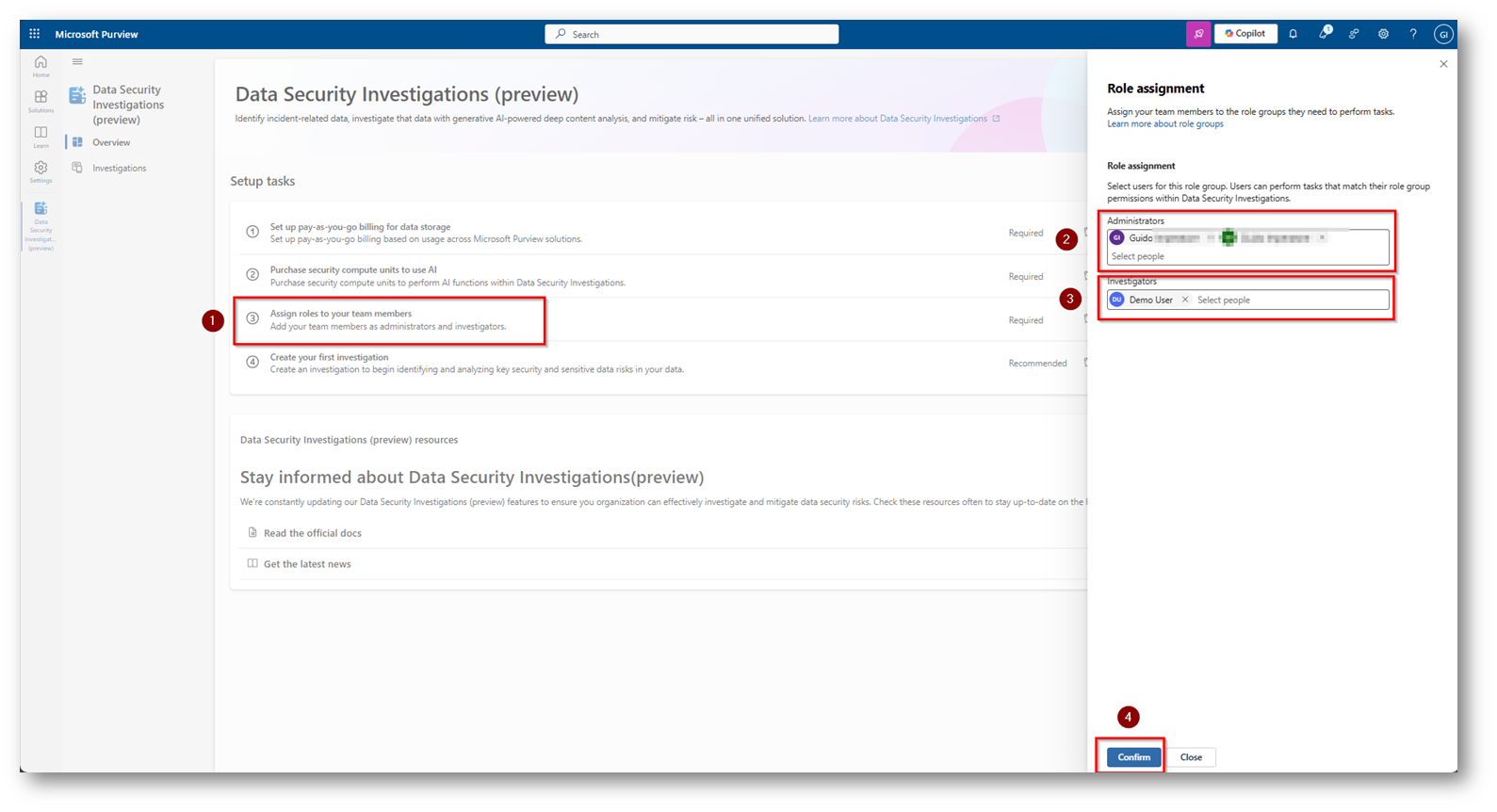The width and height of the screenshot is (1497, 812).
Task: Open the app launcher waffle icon
Action: (35, 34)
